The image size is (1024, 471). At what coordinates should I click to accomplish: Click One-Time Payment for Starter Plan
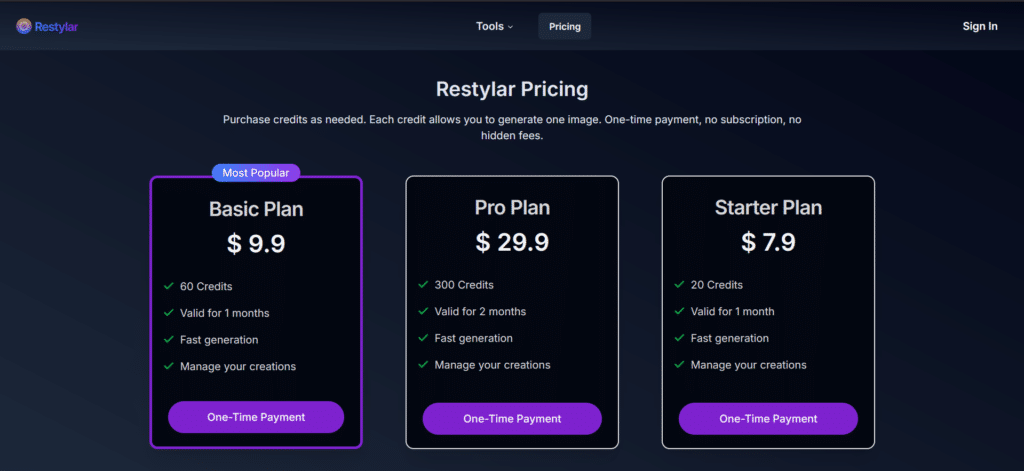[768, 419]
